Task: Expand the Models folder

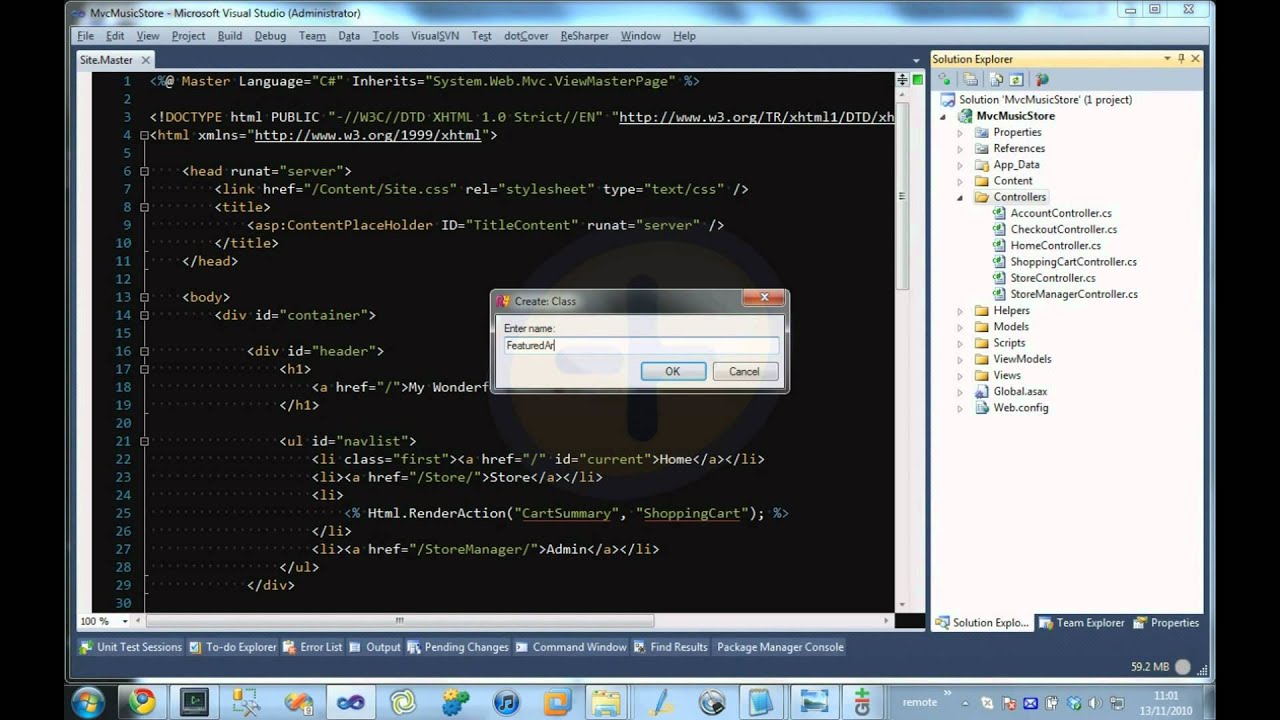Action: [960, 327]
